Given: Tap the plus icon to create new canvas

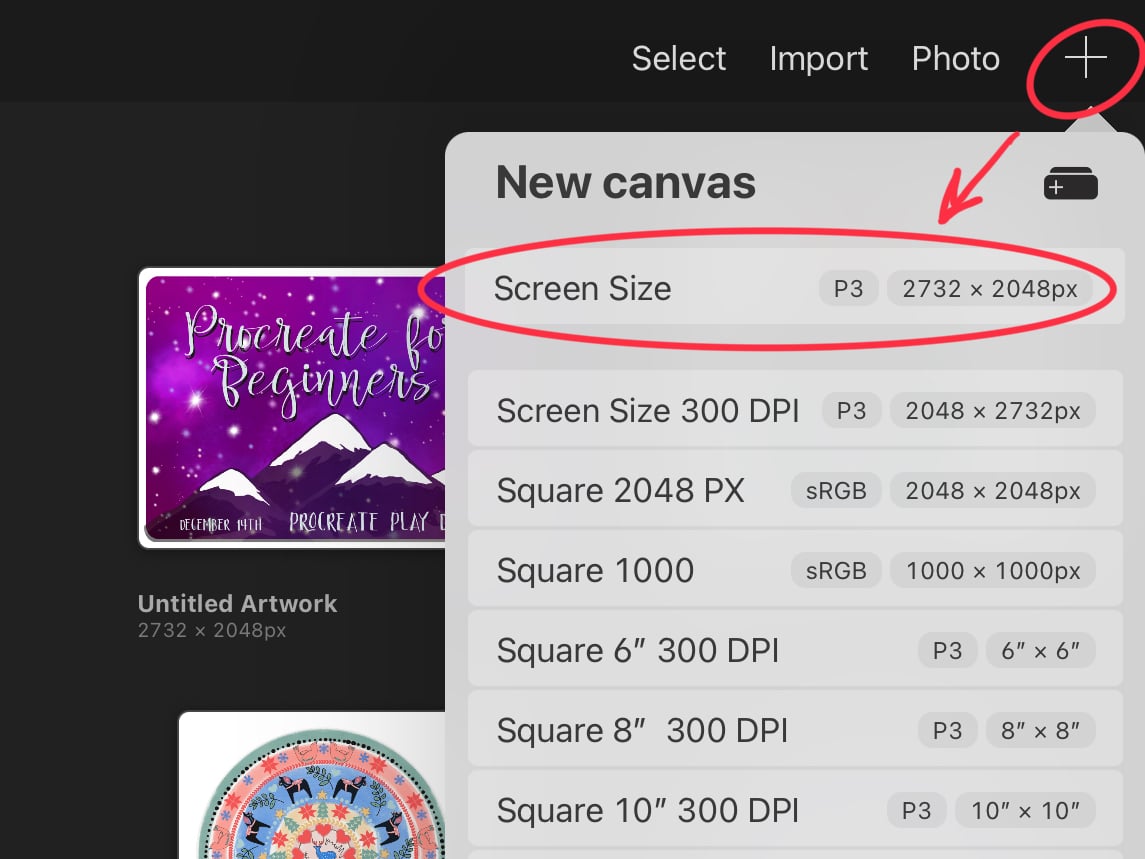Looking at the screenshot, I should coord(1084,59).
